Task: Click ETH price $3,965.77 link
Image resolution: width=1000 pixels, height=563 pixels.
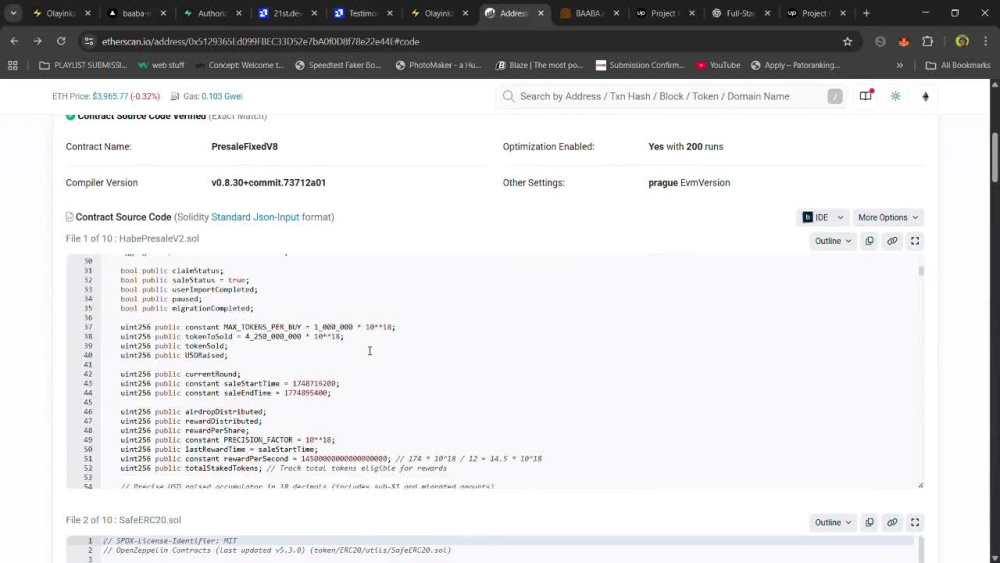Action: [110, 96]
